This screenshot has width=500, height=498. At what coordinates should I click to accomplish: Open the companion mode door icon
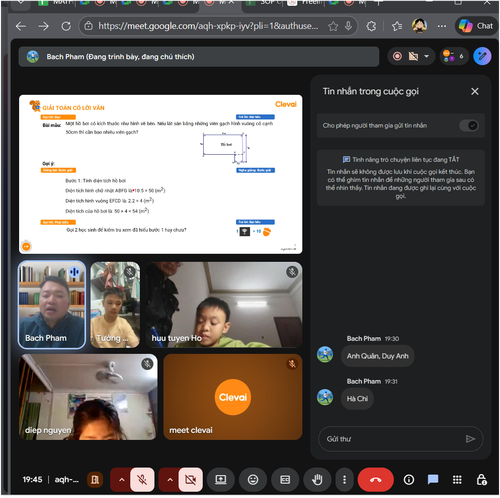click(95, 480)
